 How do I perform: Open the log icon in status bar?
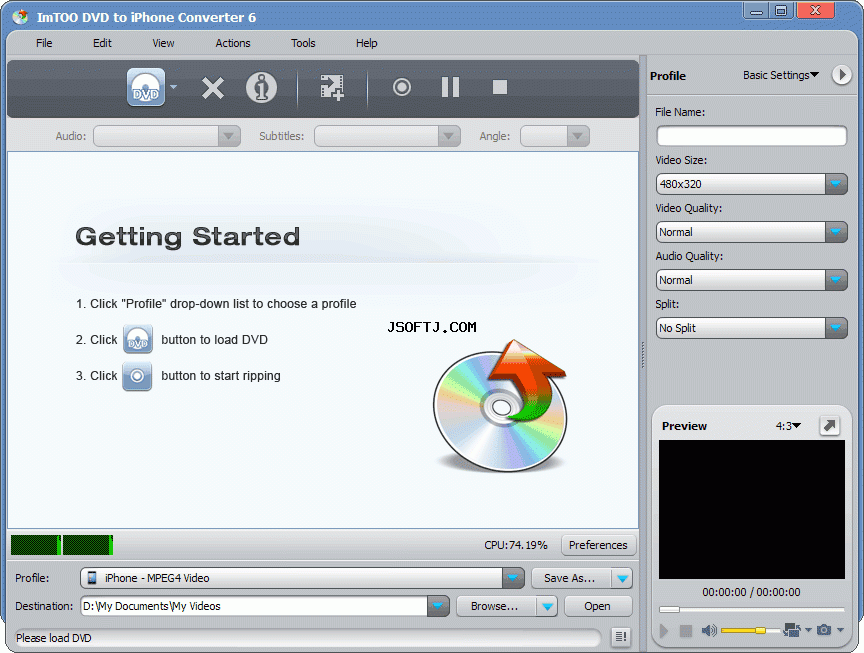[x=621, y=637]
